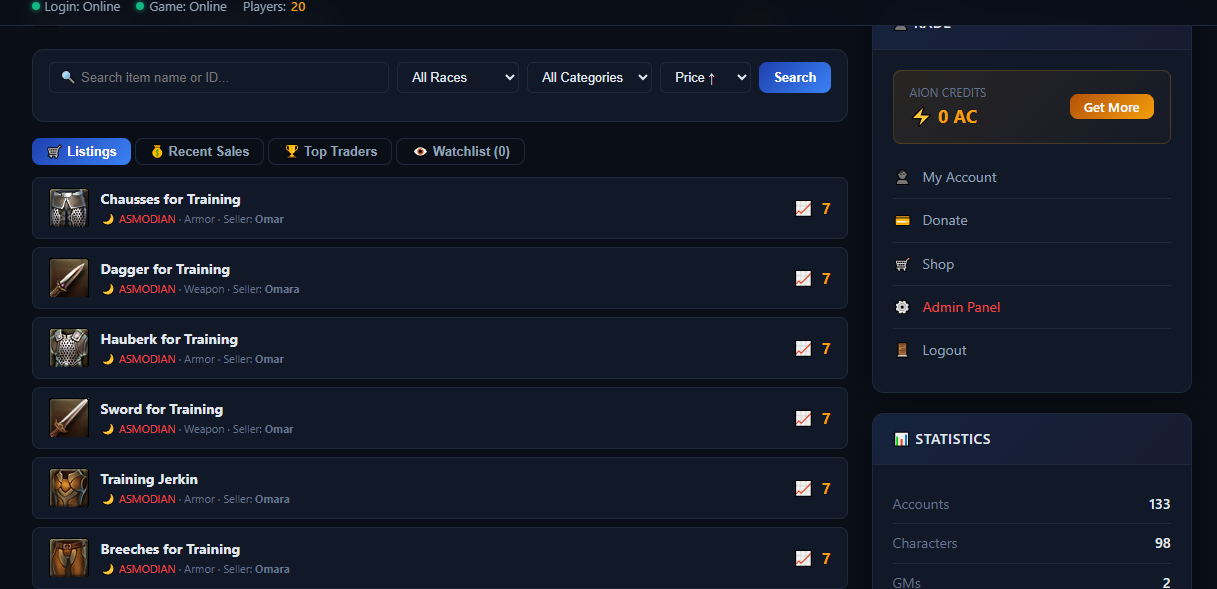Click the price chart icon for Dagger

803,279
